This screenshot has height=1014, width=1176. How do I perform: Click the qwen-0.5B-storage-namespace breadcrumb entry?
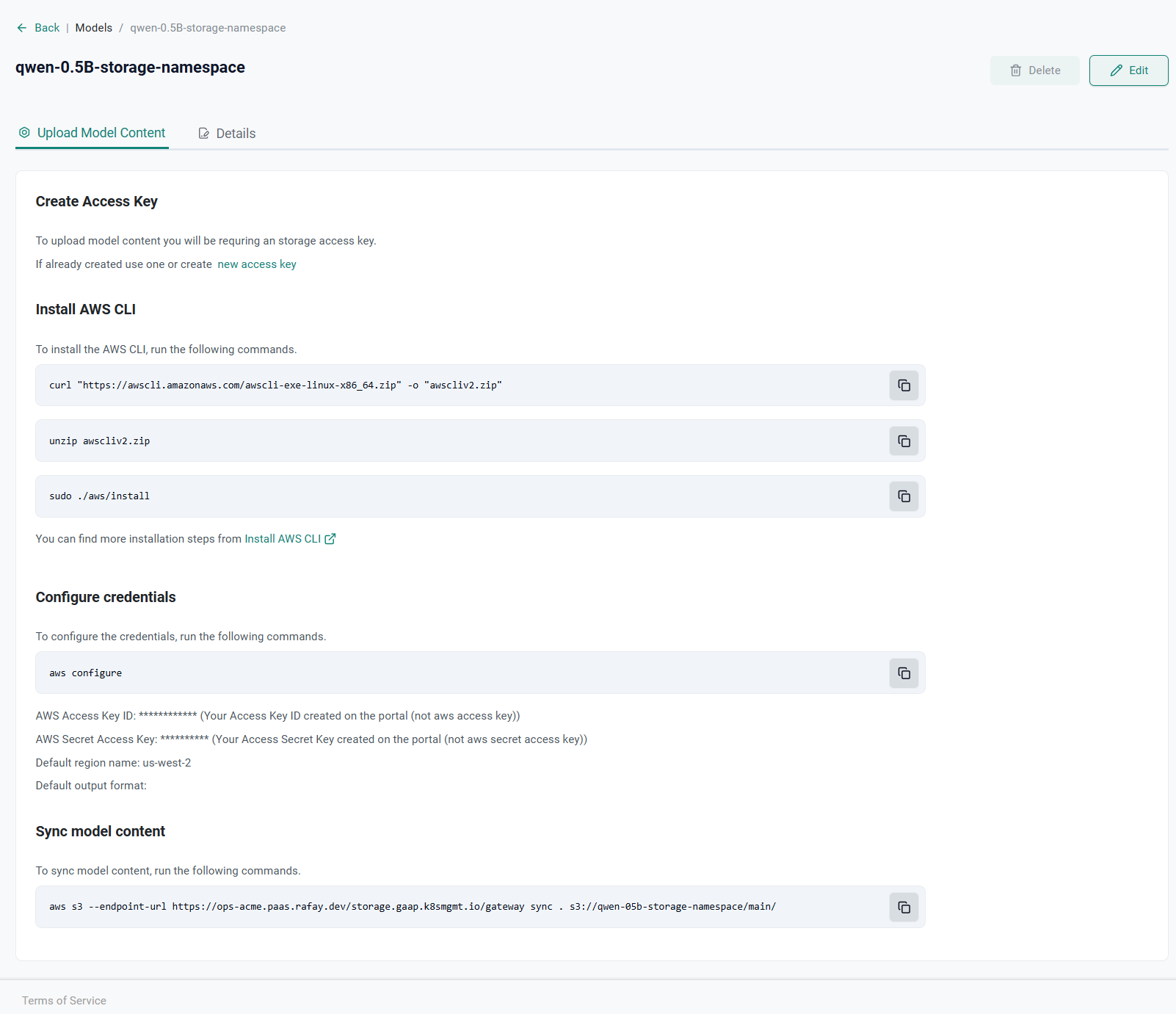208,28
